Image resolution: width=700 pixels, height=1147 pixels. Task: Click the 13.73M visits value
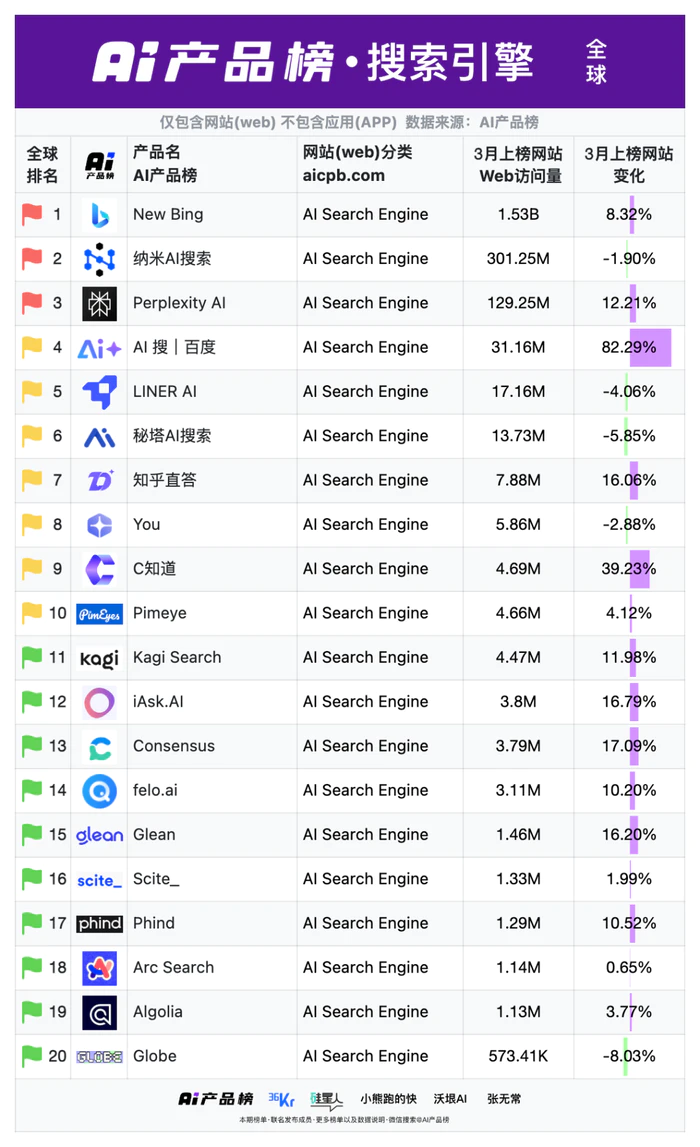click(x=519, y=436)
